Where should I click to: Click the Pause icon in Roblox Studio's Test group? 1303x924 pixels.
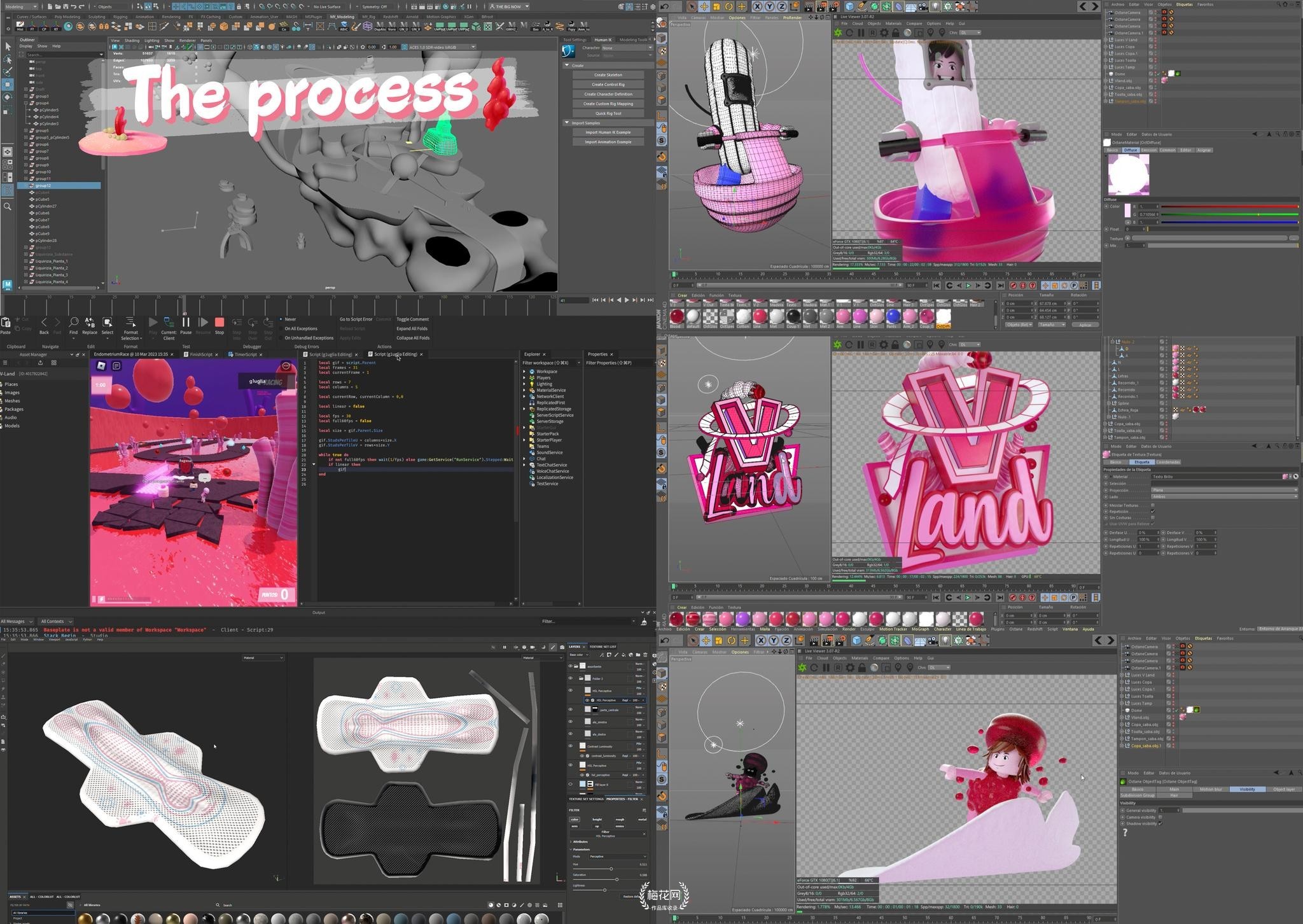click(186, 323)
